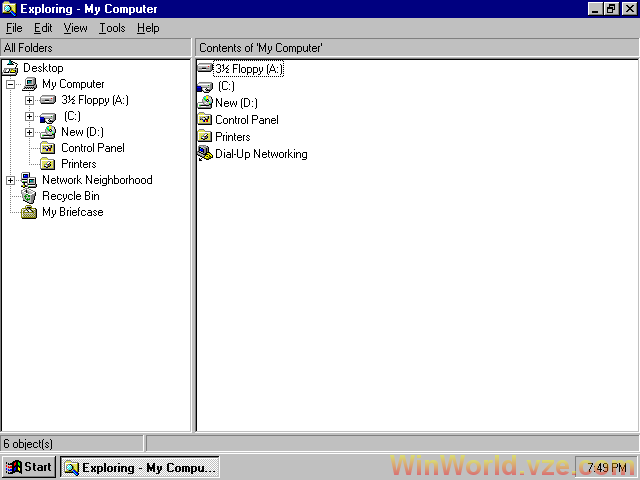Viewport: 640px width, 480px height.
Task: Restore the Explorer window size
Action: pyautogui.click(x=611, y=9)
